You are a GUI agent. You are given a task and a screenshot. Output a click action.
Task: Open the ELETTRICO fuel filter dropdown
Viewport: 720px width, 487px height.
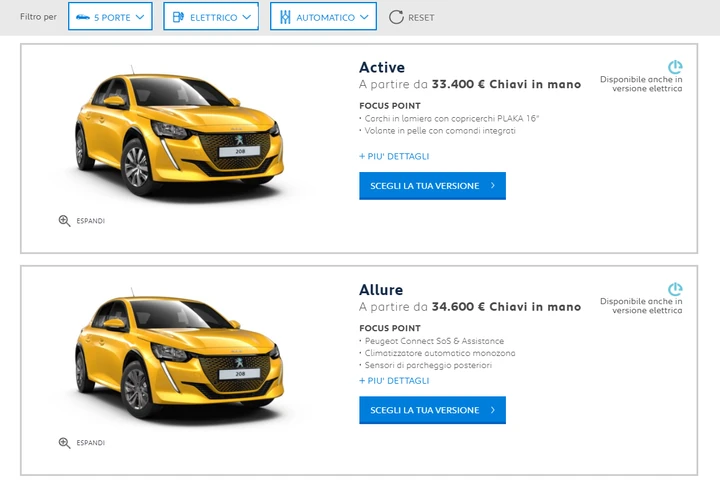[x=211, y=17]
